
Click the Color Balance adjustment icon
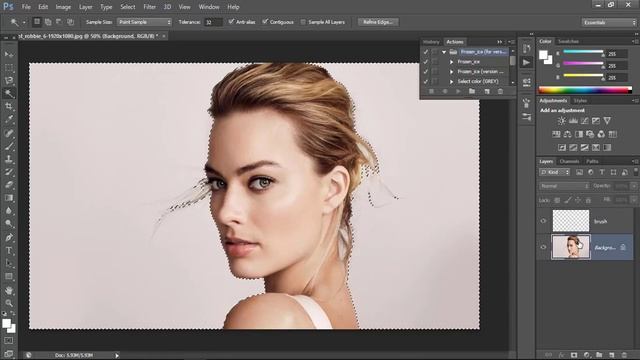[x=567, y=134]
